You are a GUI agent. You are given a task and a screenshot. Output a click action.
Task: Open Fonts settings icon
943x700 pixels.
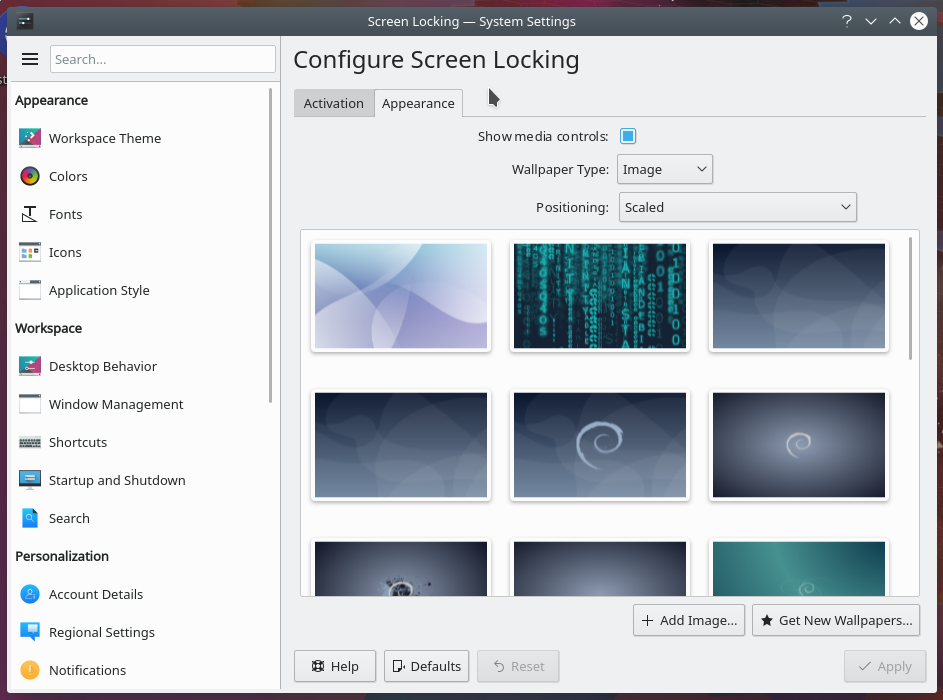(x=30, y=214)
